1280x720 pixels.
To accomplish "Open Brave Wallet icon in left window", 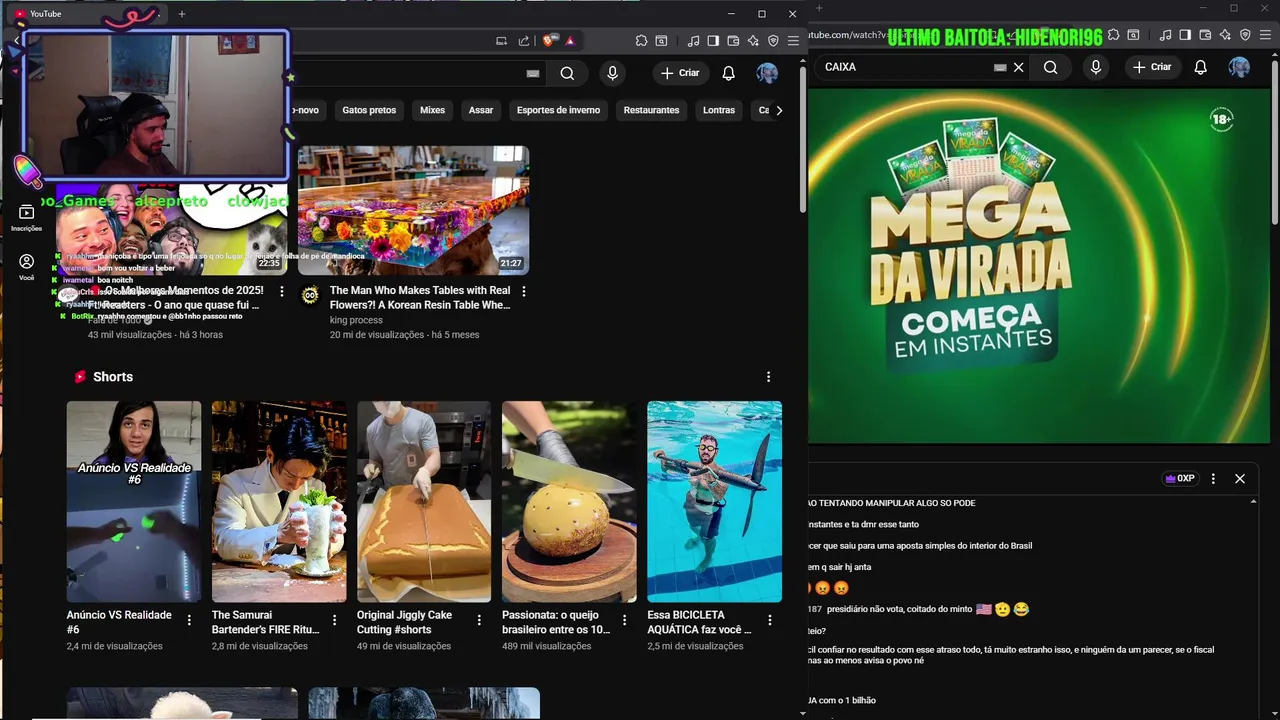I will pyautogui.click(x=733, y=41).
